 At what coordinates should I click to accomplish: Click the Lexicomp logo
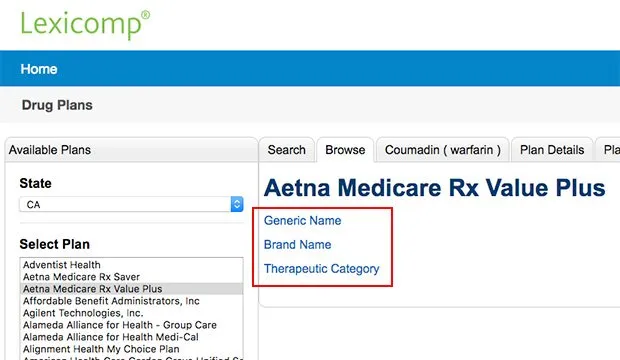[x=85, y=25]
